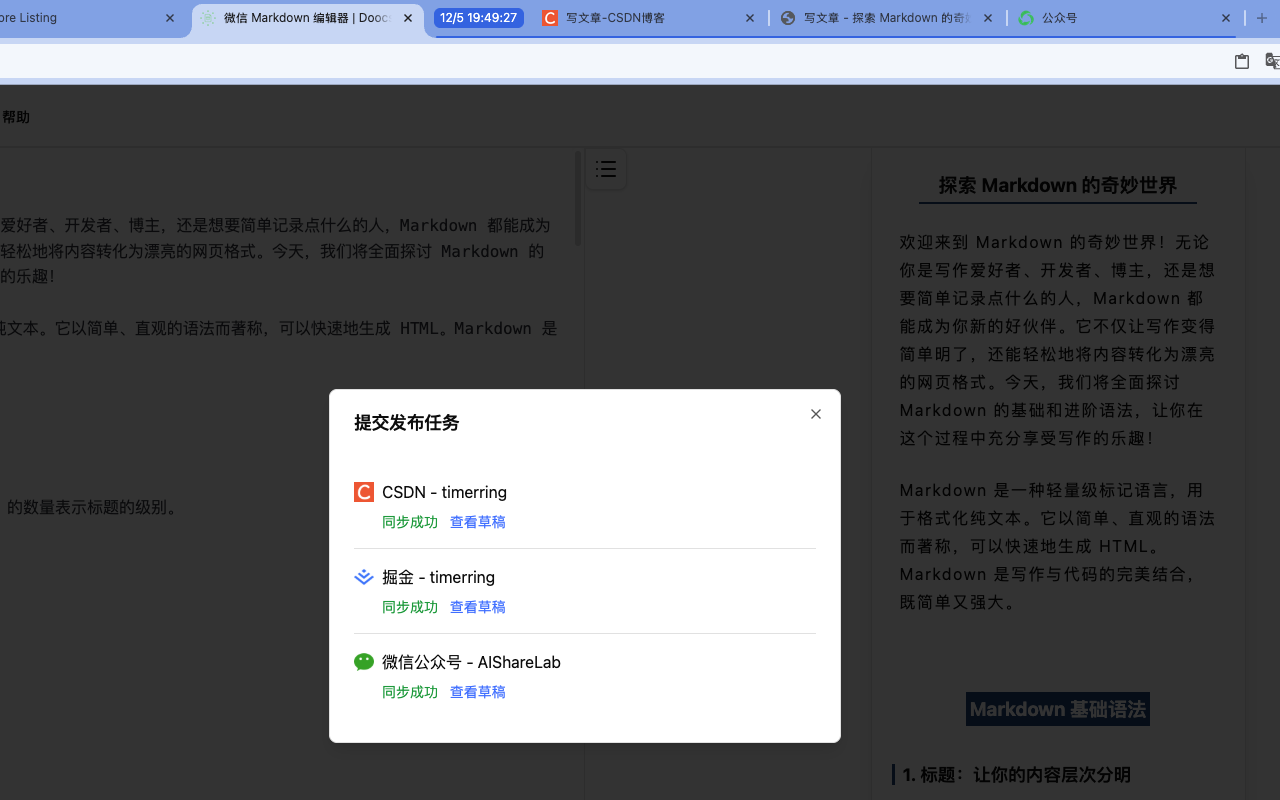Image resolution: width=1280 pixels, height=800 pixels.
Task: Click the Markdown 基础语法 heading in preview
Action: 1057,708
